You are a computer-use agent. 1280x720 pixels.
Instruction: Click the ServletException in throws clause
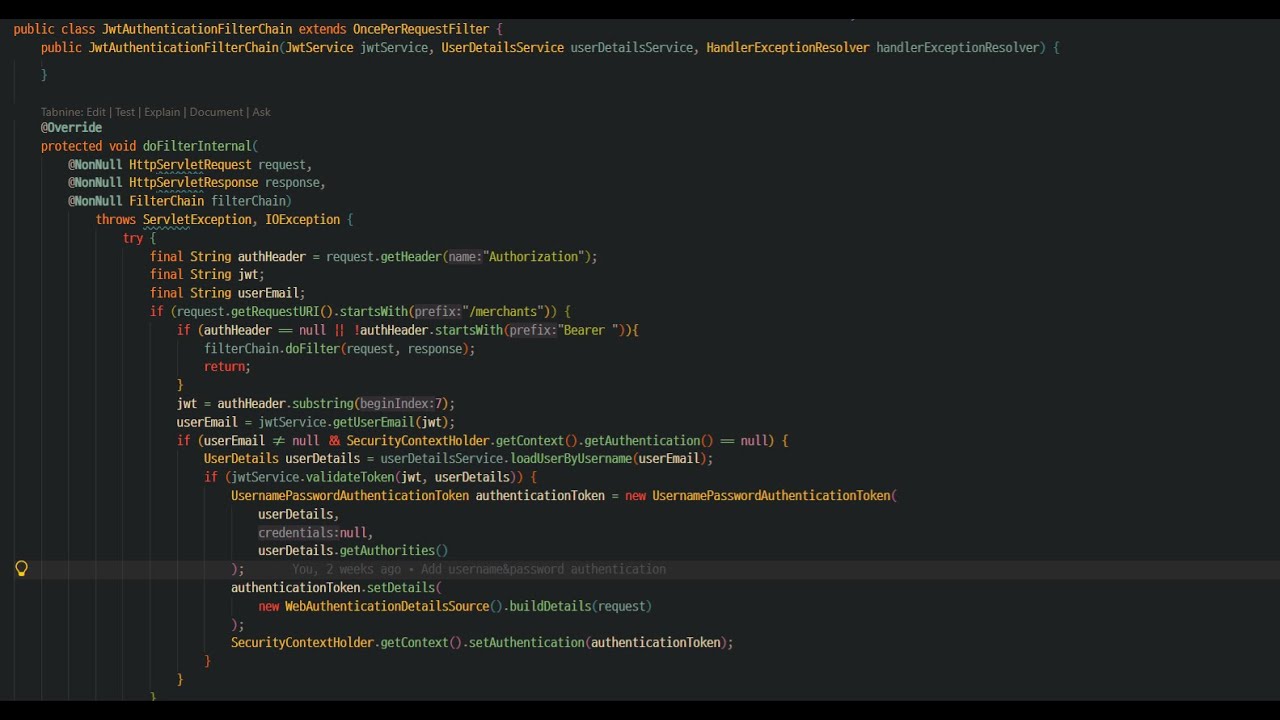pyautogui.click(x=197, y=220)
